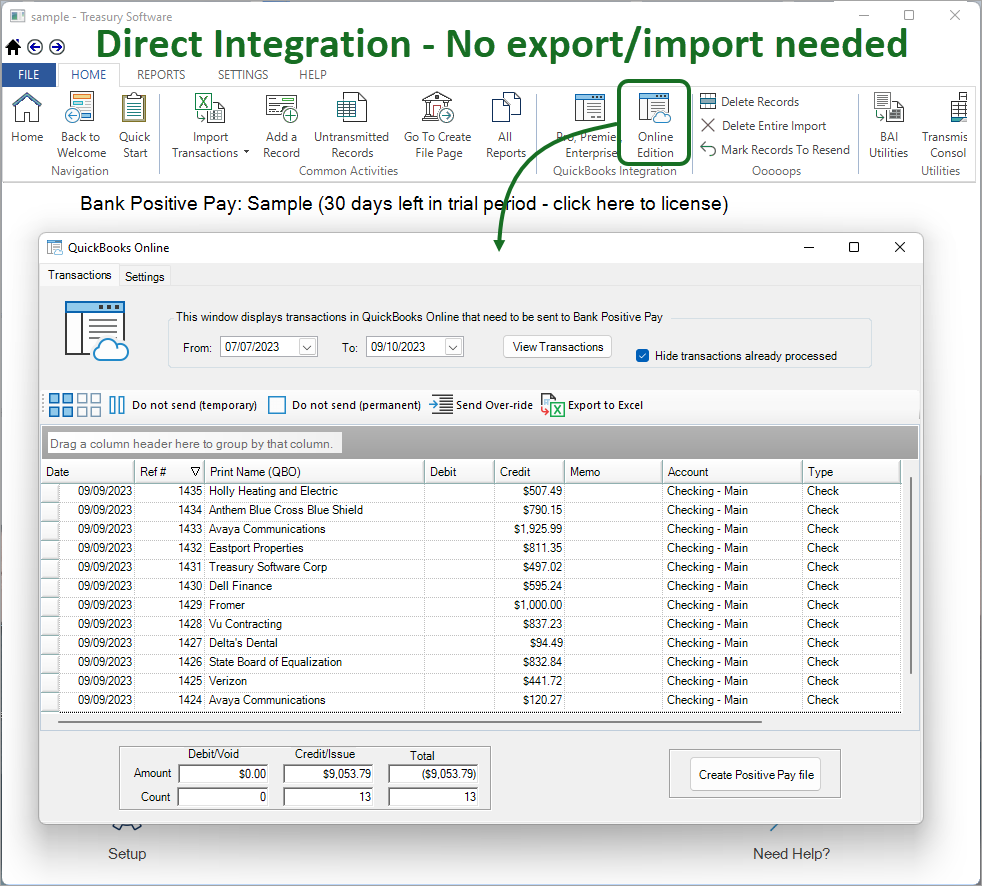Deselect all rows with empty grid icon
The image size is (982, 886).
[88, 405]
